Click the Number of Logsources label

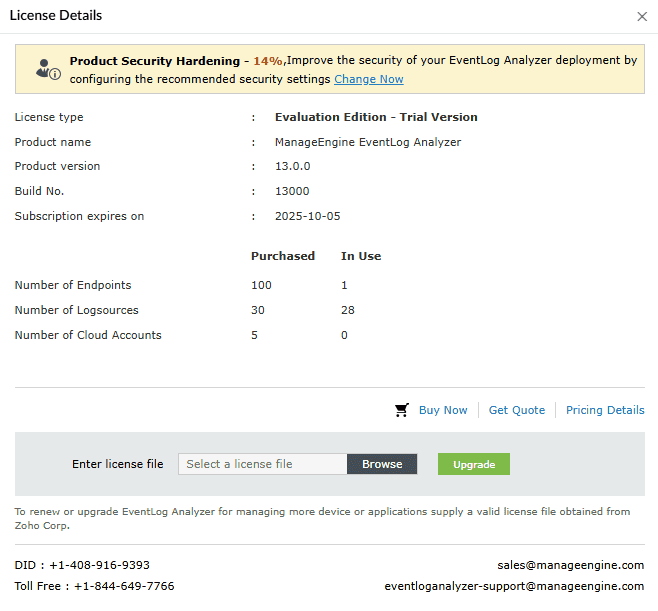click(76, 310)
